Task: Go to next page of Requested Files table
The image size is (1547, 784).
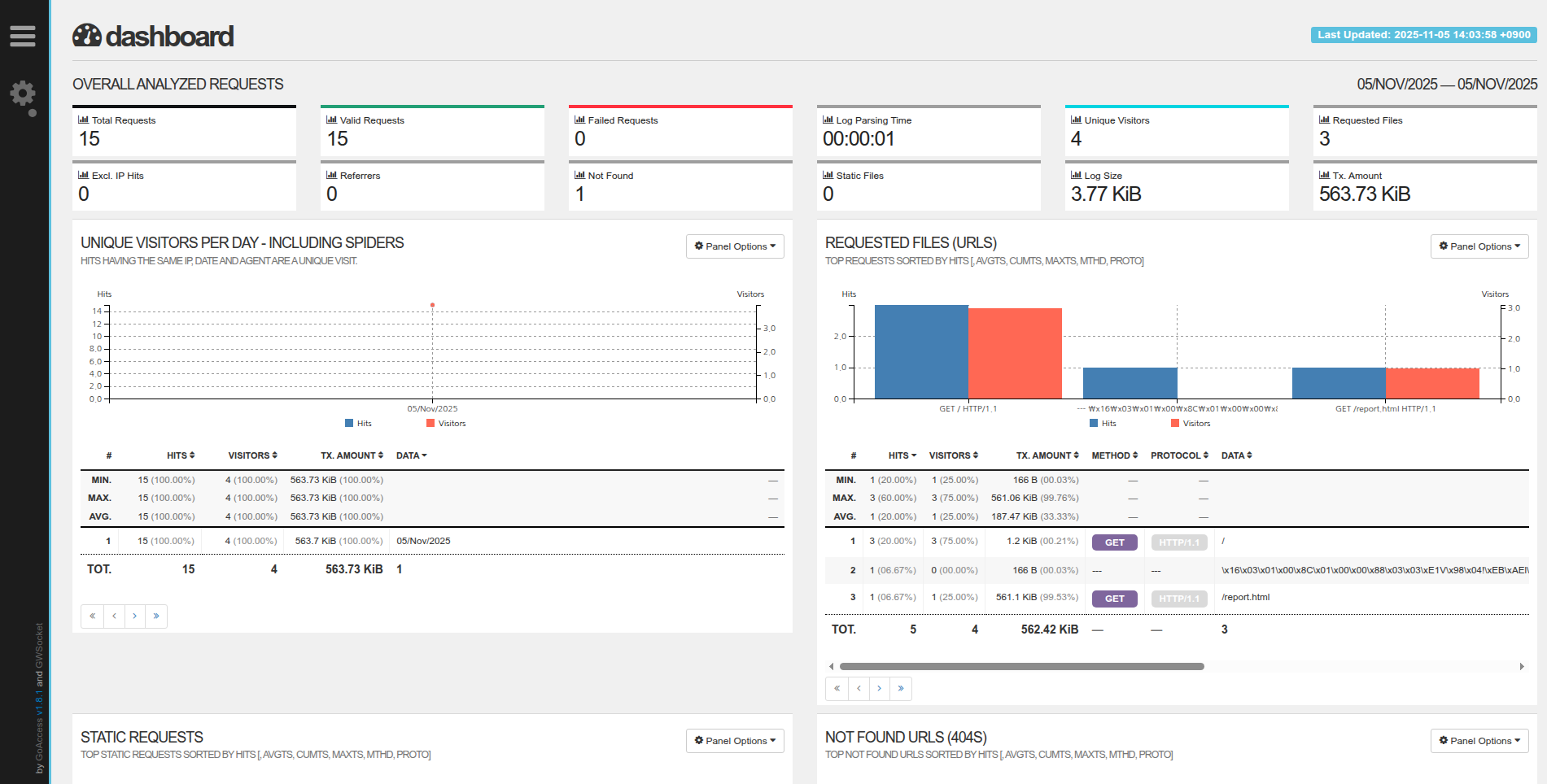Action: tap(879, 689)
